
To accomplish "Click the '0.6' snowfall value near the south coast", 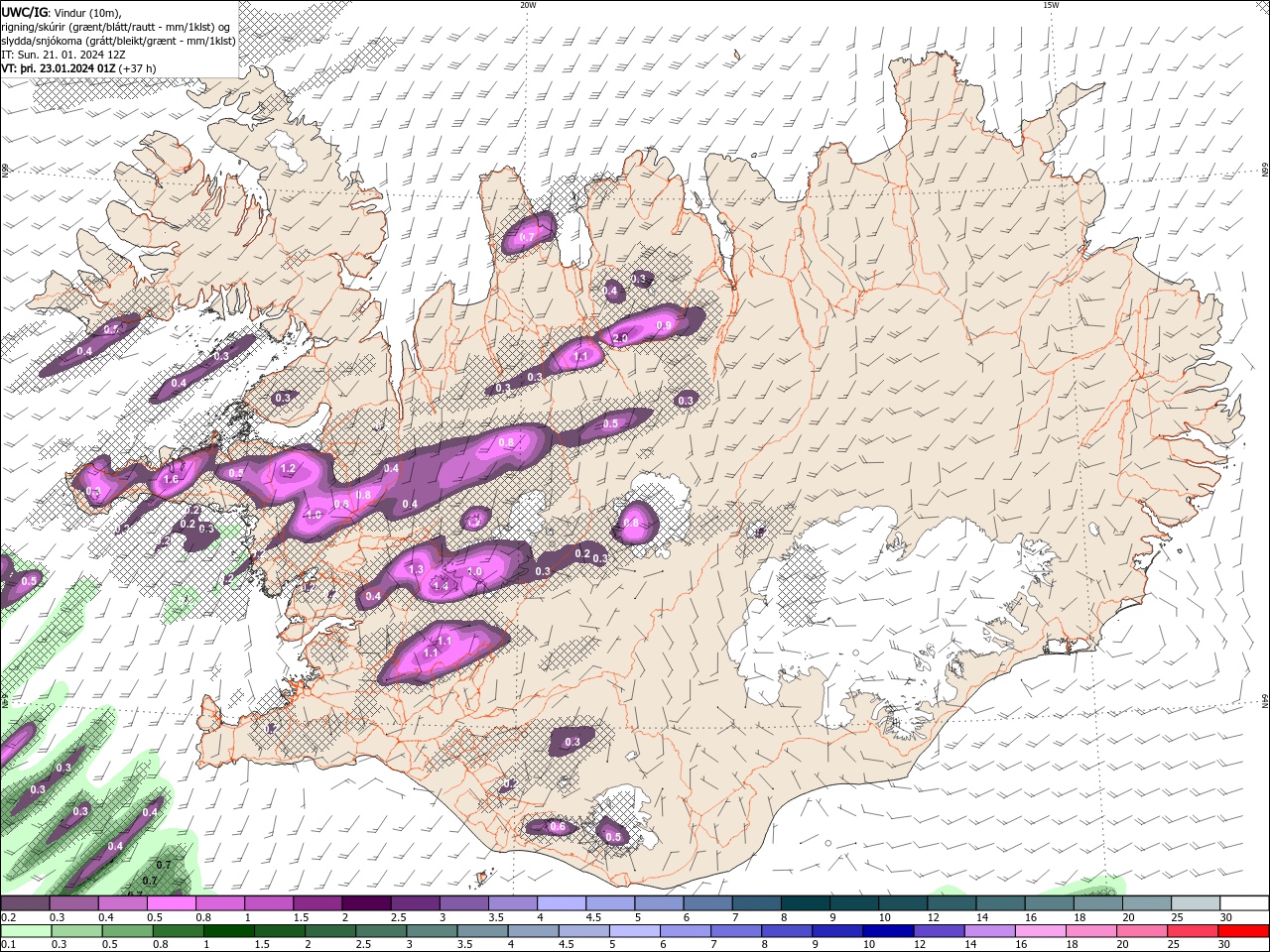I will (558, 826).
